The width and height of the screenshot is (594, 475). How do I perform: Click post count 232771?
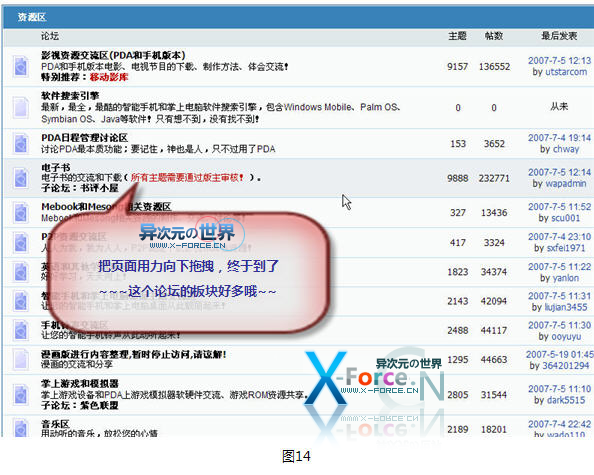point(494,178)
